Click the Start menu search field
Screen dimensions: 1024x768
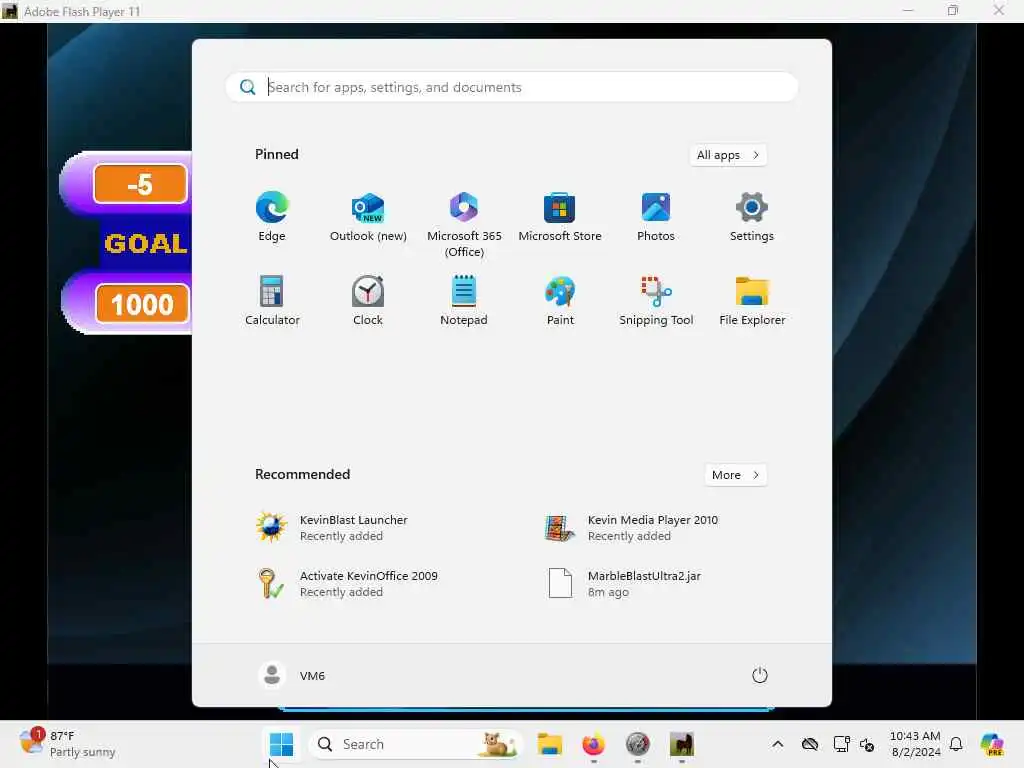pyautogui.click(x=511, y=87)
